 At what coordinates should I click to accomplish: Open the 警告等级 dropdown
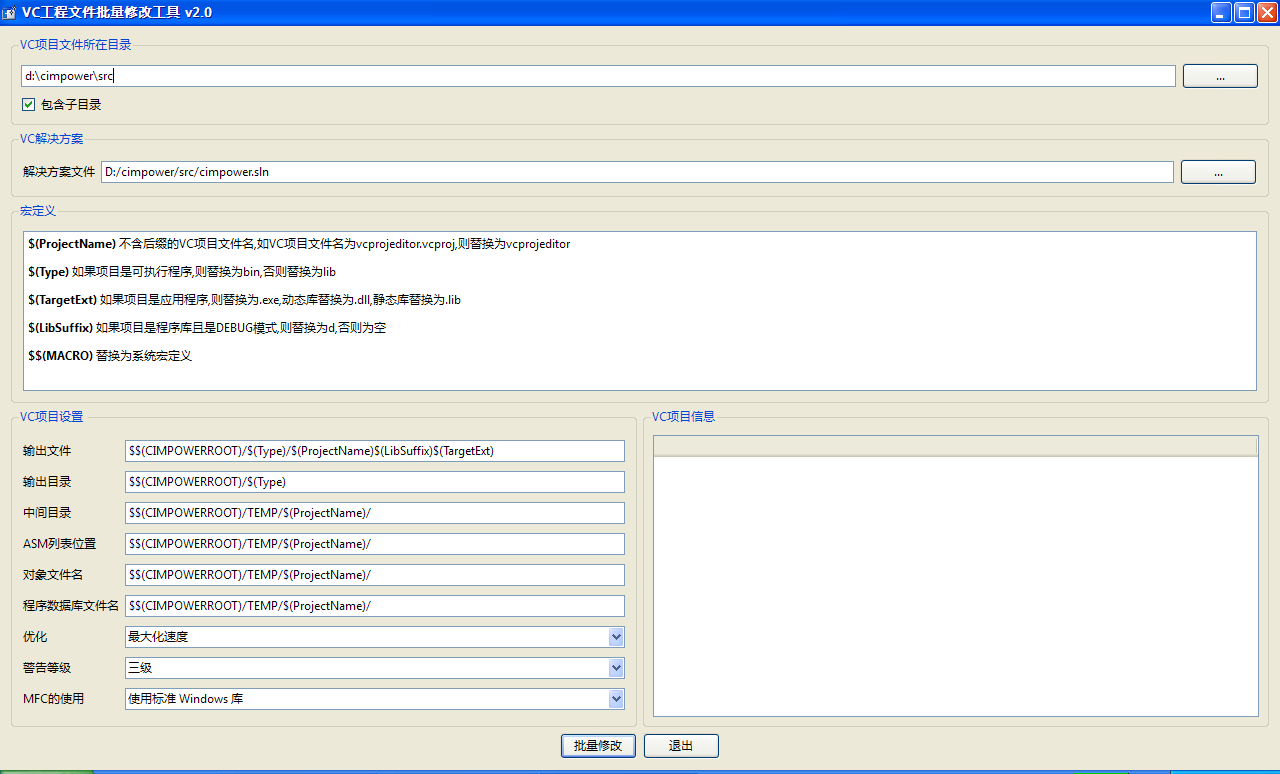(375, 668)
